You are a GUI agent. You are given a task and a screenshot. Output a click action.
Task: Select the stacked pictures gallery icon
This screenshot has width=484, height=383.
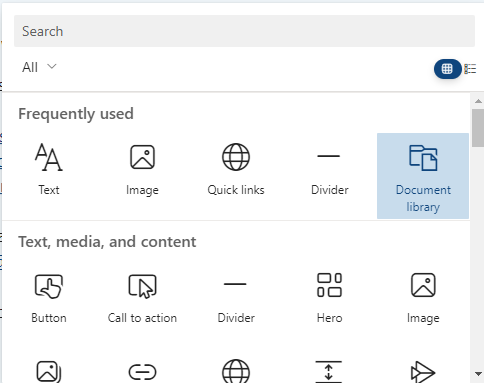coord(49,371)
